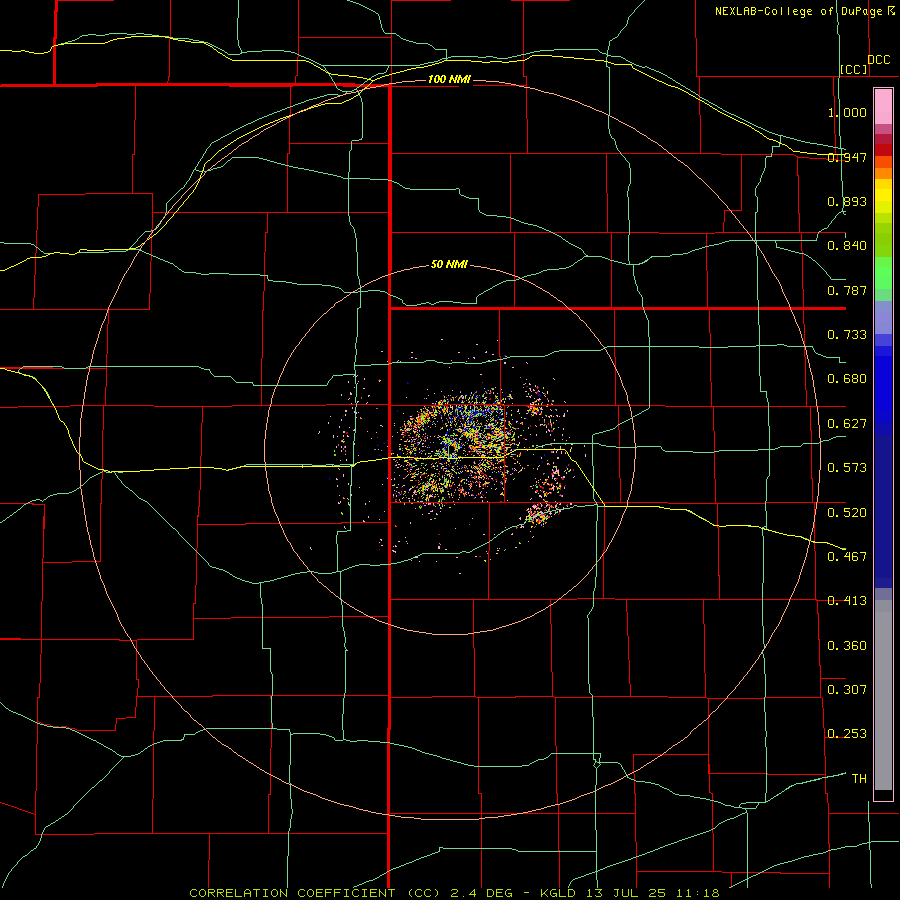The height and width of the screenshot is (900, 900).
Task: Click the [CC] legend heading
Action: coord(854,69)
